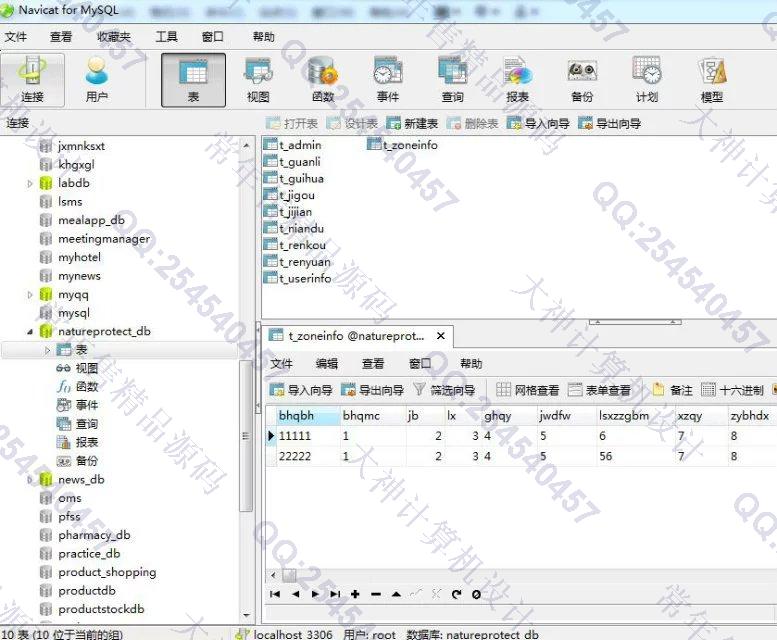Viewport: 777px width, 640px height.
Task: Go to previous record
Action: (x=295, y=594)
